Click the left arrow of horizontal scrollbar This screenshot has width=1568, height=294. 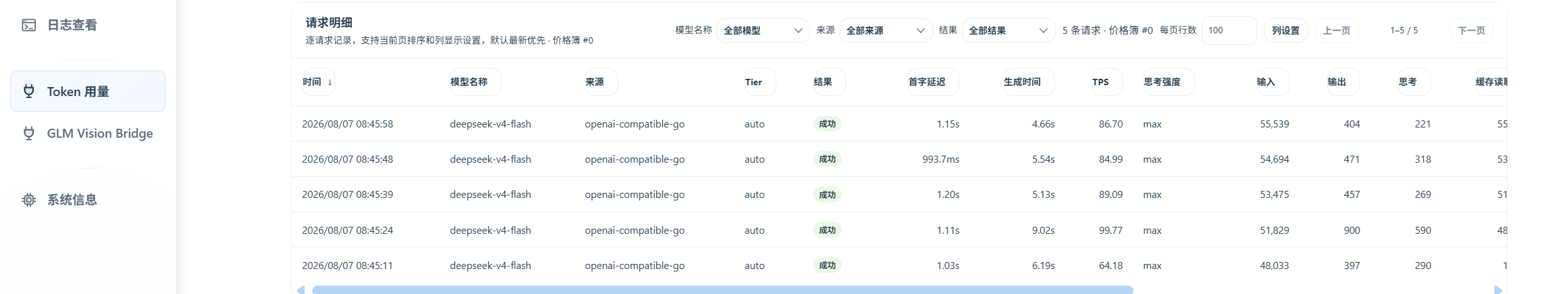click(301, 290)
